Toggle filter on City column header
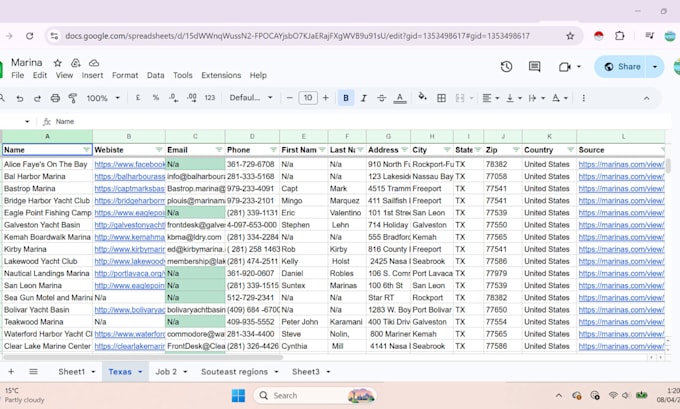Viewport: 680px width, 409px height. click(447, 150)
